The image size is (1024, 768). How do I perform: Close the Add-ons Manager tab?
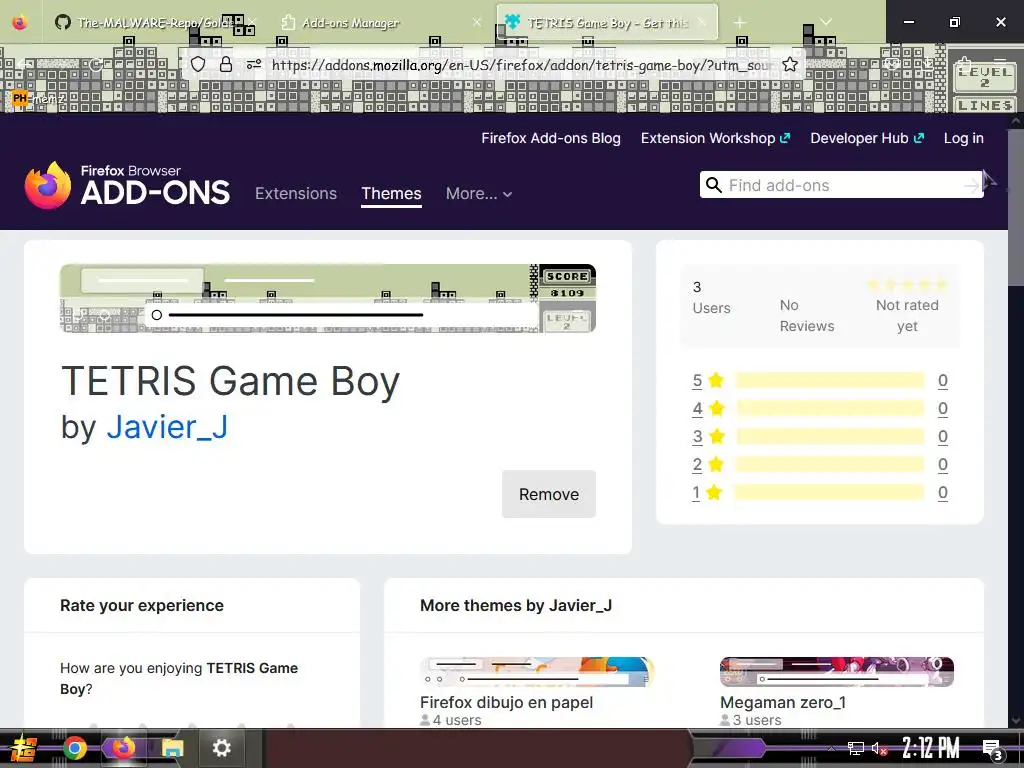tap(477, 23)
